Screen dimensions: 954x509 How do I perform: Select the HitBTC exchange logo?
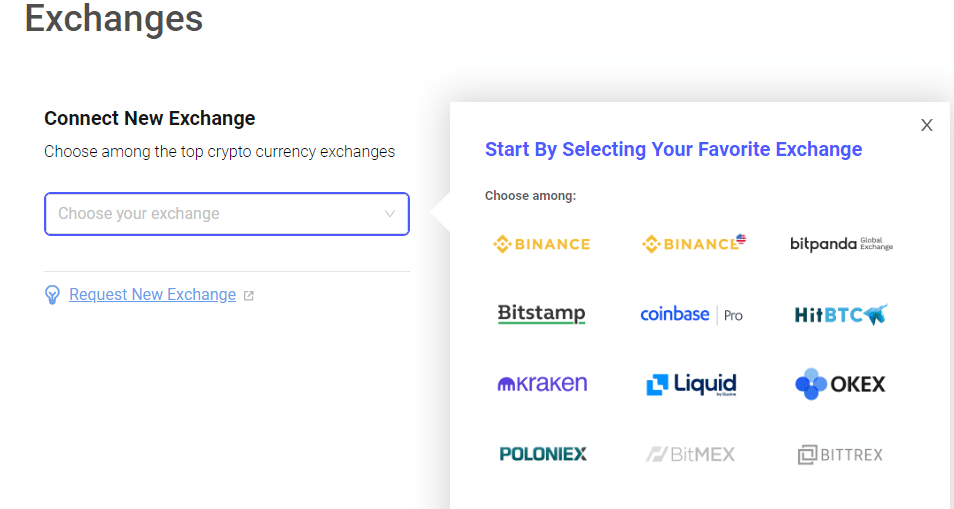841,314
